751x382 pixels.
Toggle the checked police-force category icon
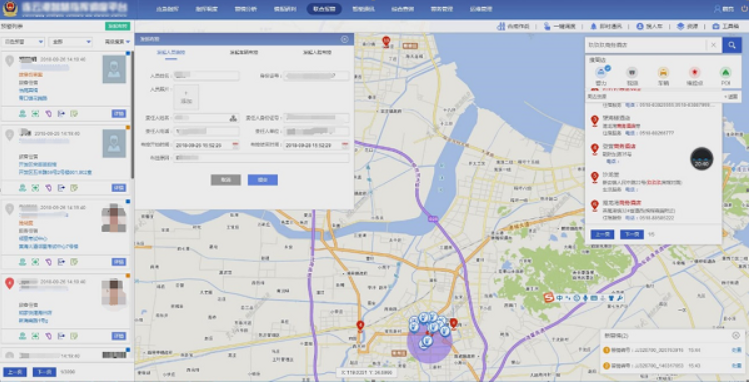601,73
